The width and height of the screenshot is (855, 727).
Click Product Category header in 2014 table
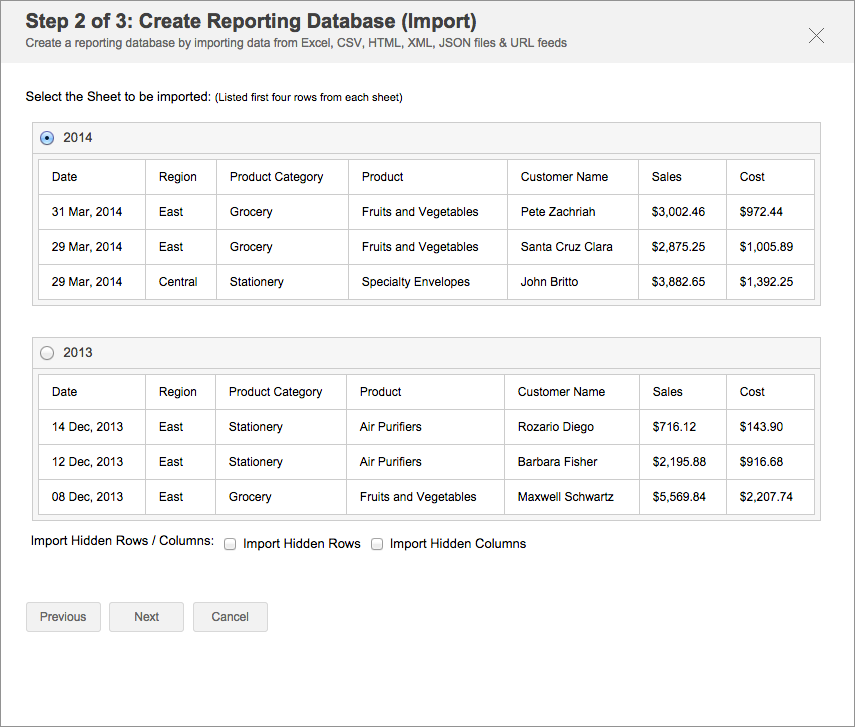tap(276, 177)
